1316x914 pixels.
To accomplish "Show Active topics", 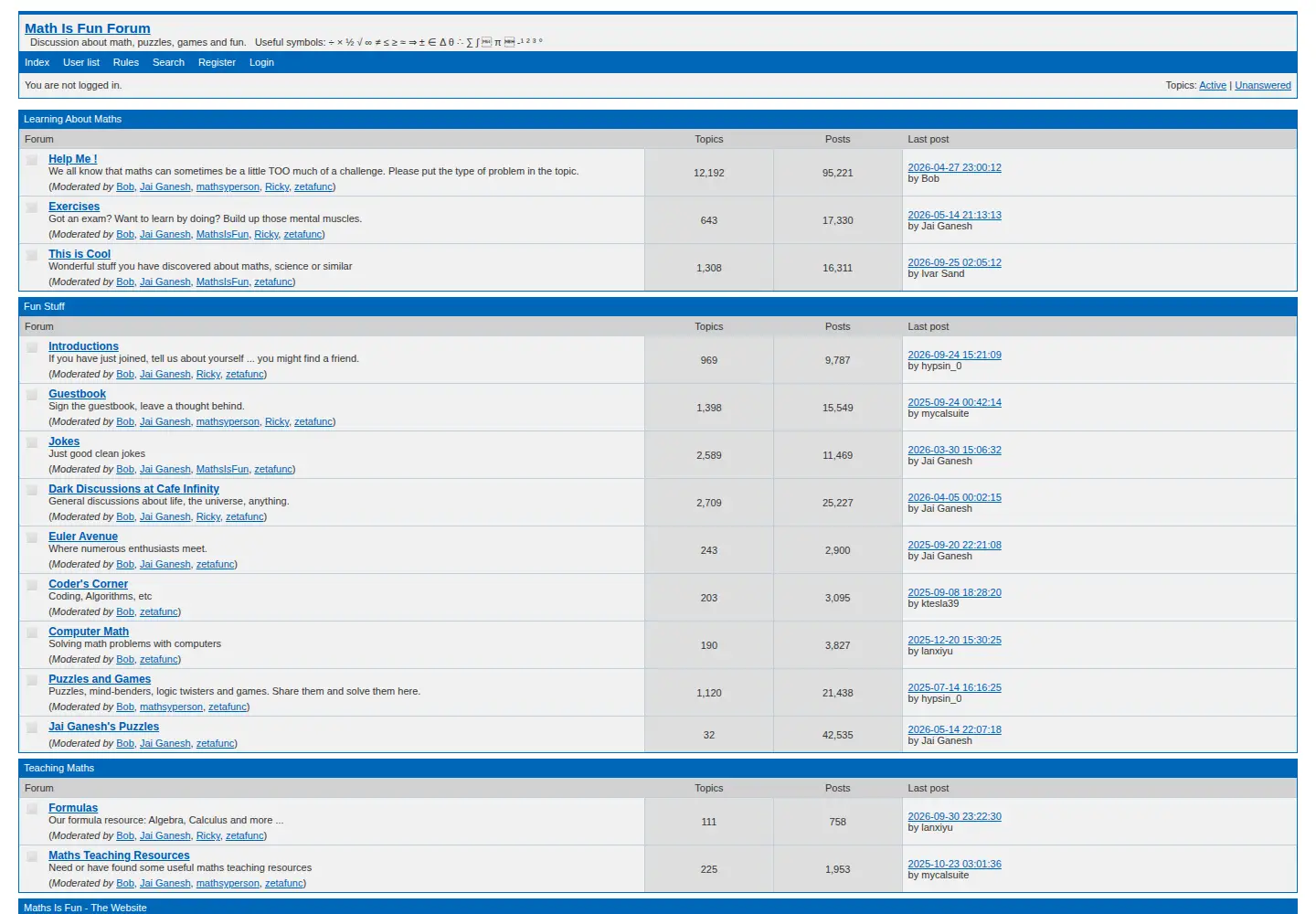I will (1213, 85).
